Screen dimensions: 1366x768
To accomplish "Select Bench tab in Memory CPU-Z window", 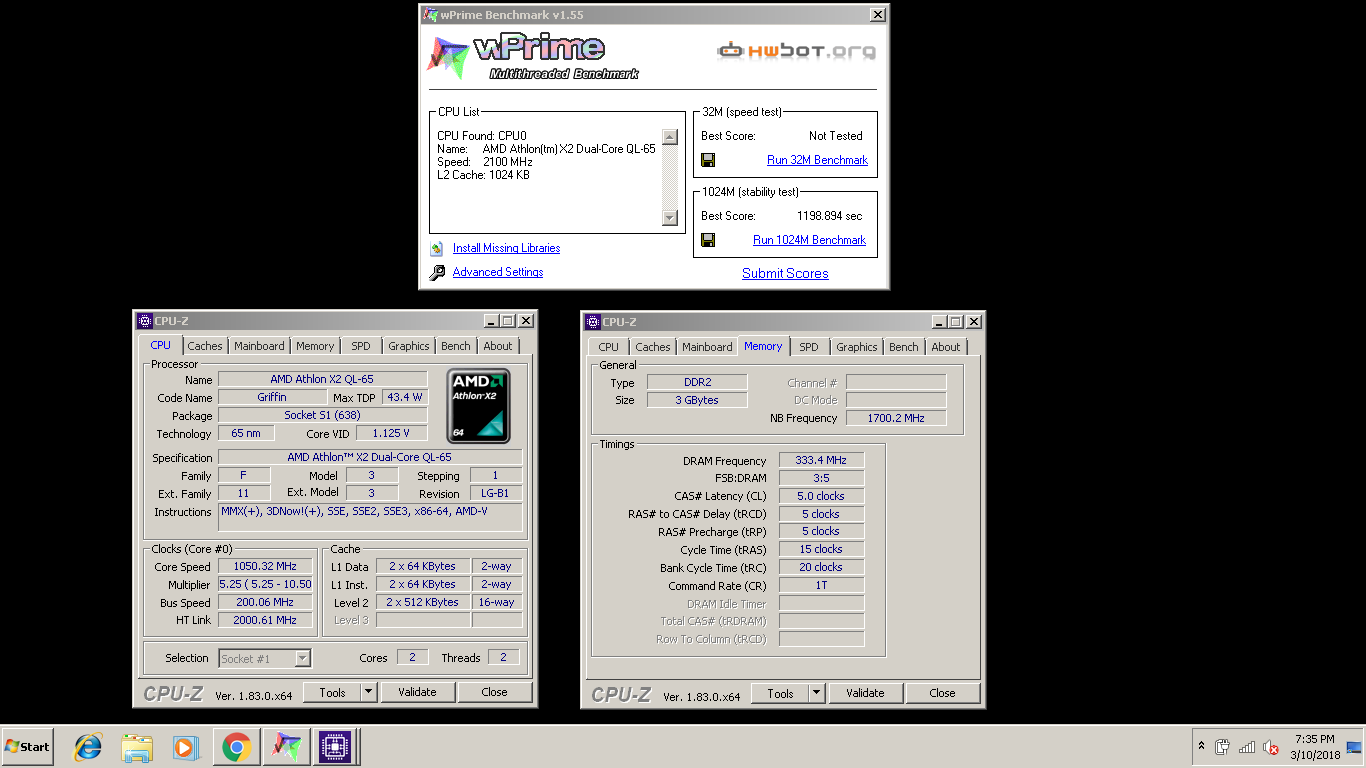I will [904, 347].
